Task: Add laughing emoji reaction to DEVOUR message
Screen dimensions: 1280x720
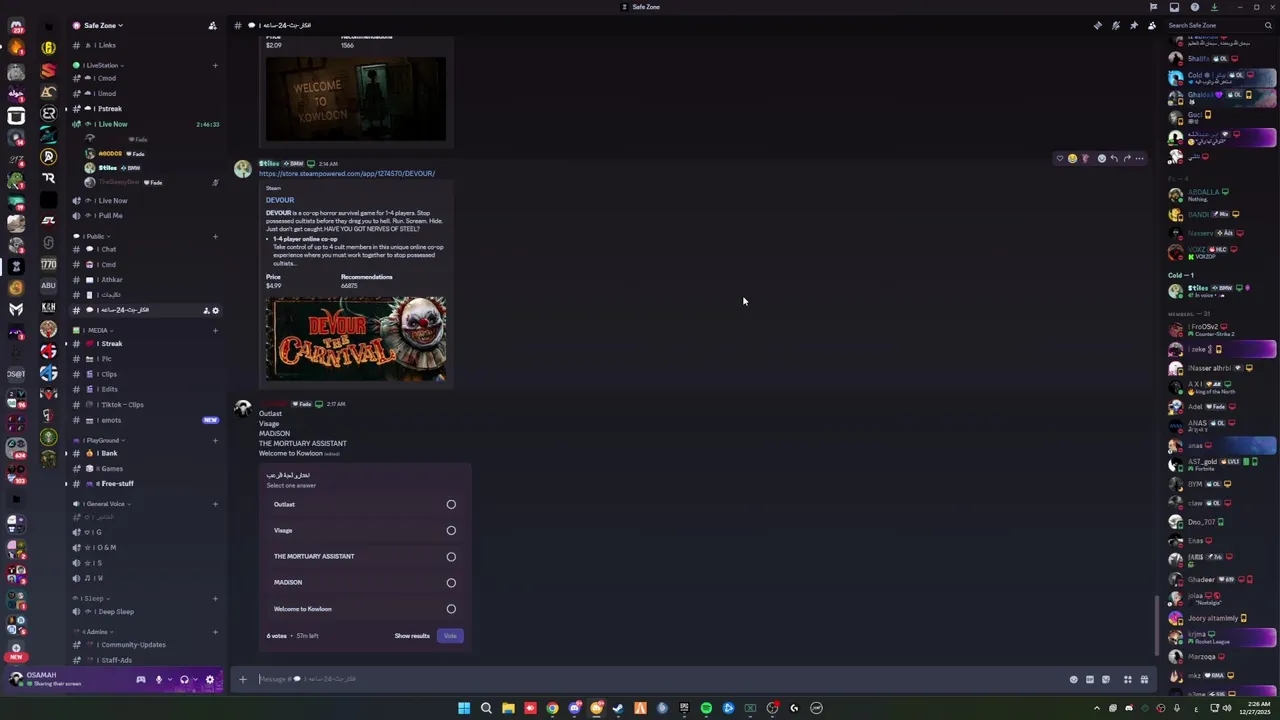Action: click(x=1072, y=158)
